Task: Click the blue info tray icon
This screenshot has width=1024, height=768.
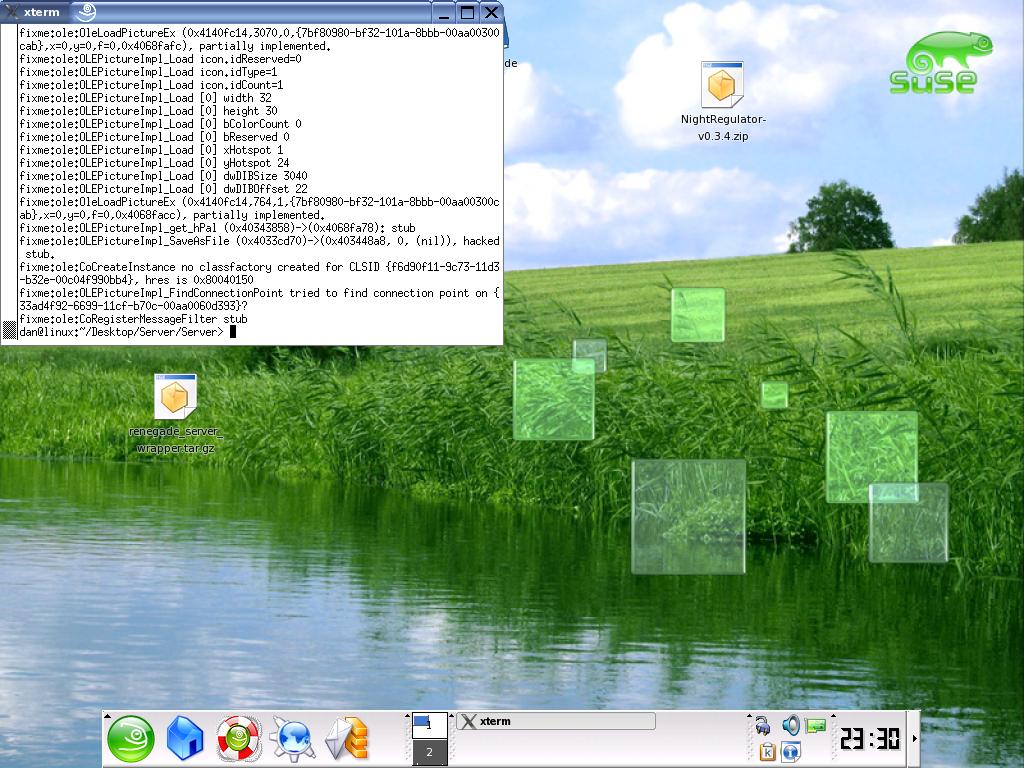Action: 791,751
